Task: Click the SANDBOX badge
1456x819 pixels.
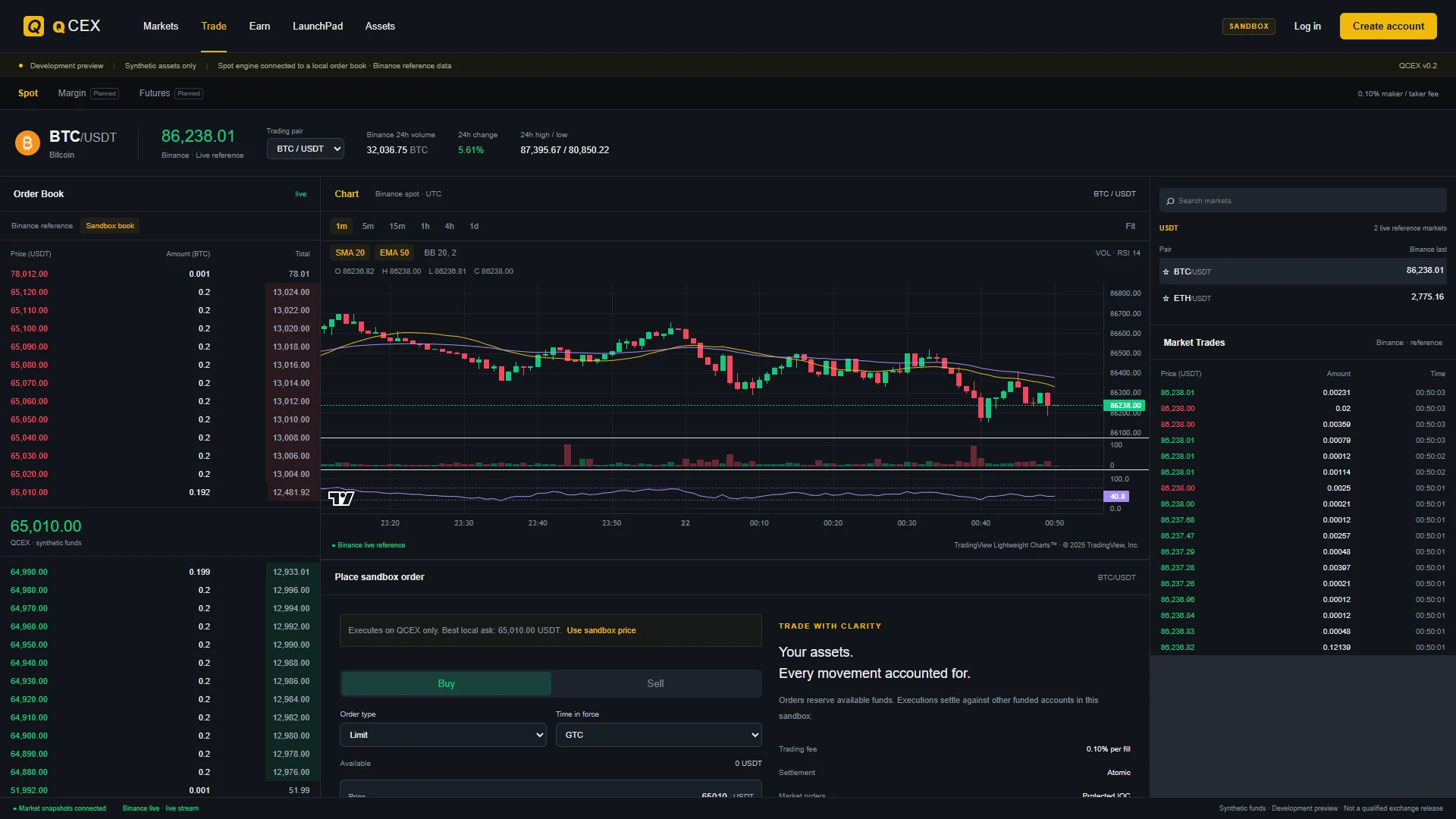Action: (x=1249, y=26)
